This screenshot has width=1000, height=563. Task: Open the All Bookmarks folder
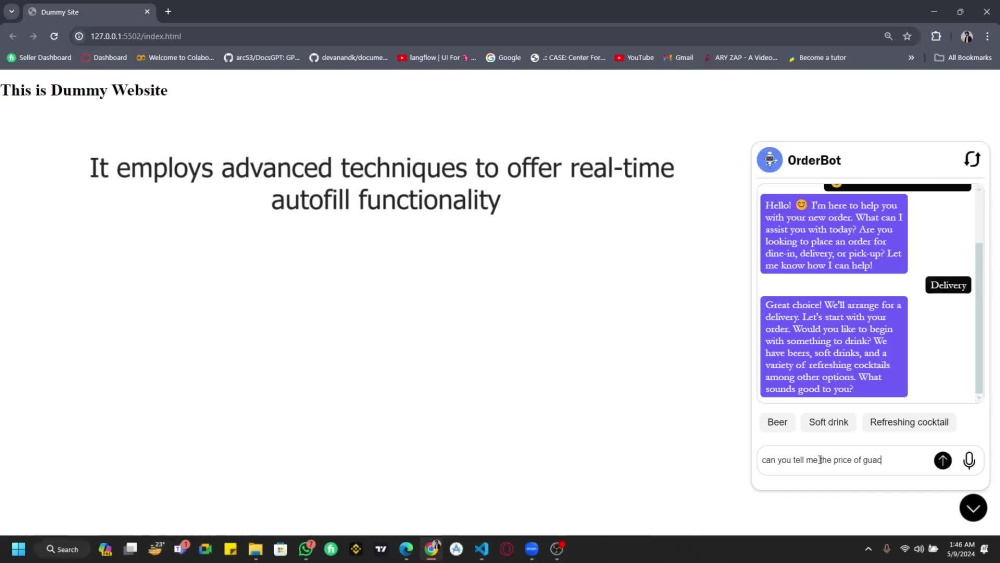click(962, 57)
